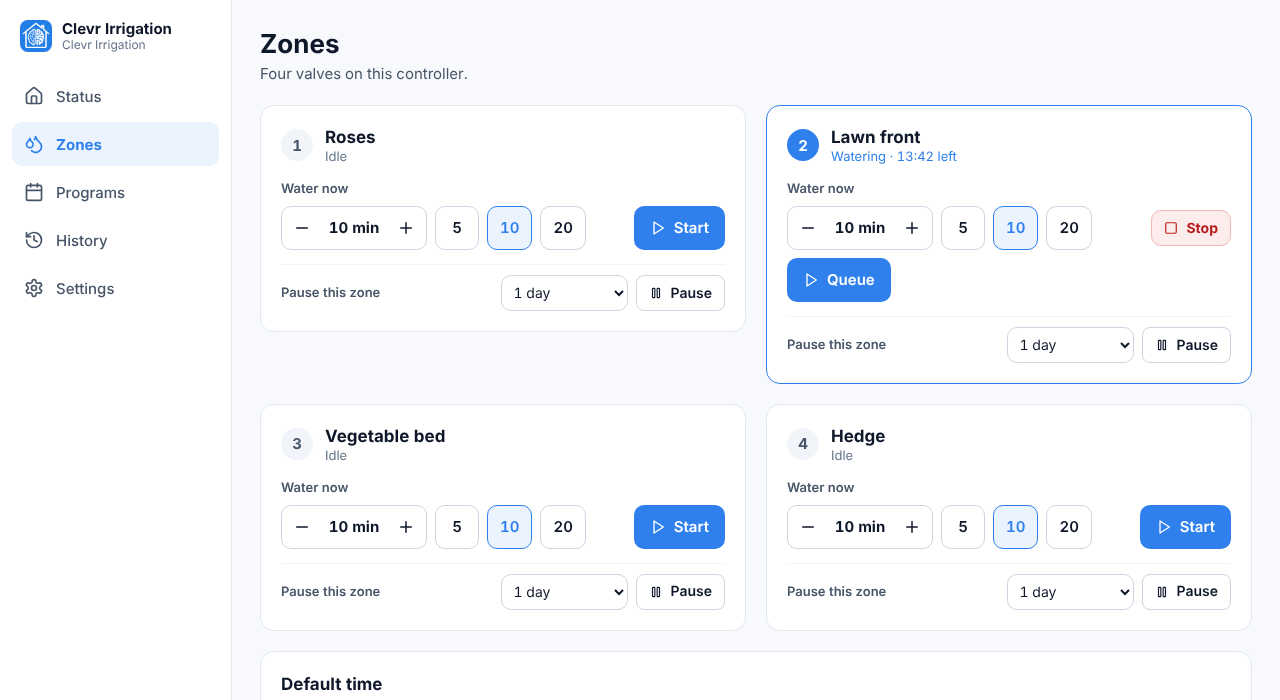Go to the Zones sidebar item
This screenshot has width=1280, height=700.
(115, 144)
